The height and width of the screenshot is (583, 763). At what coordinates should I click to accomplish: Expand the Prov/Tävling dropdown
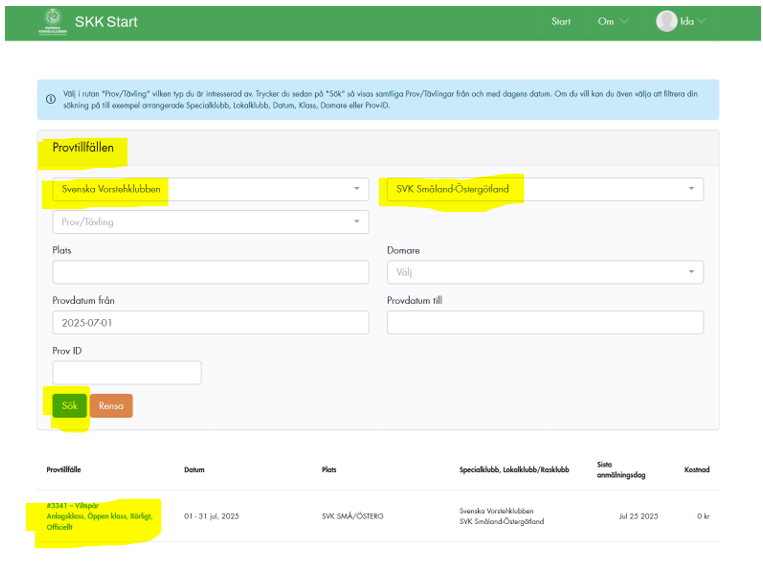tap(211, 222)
